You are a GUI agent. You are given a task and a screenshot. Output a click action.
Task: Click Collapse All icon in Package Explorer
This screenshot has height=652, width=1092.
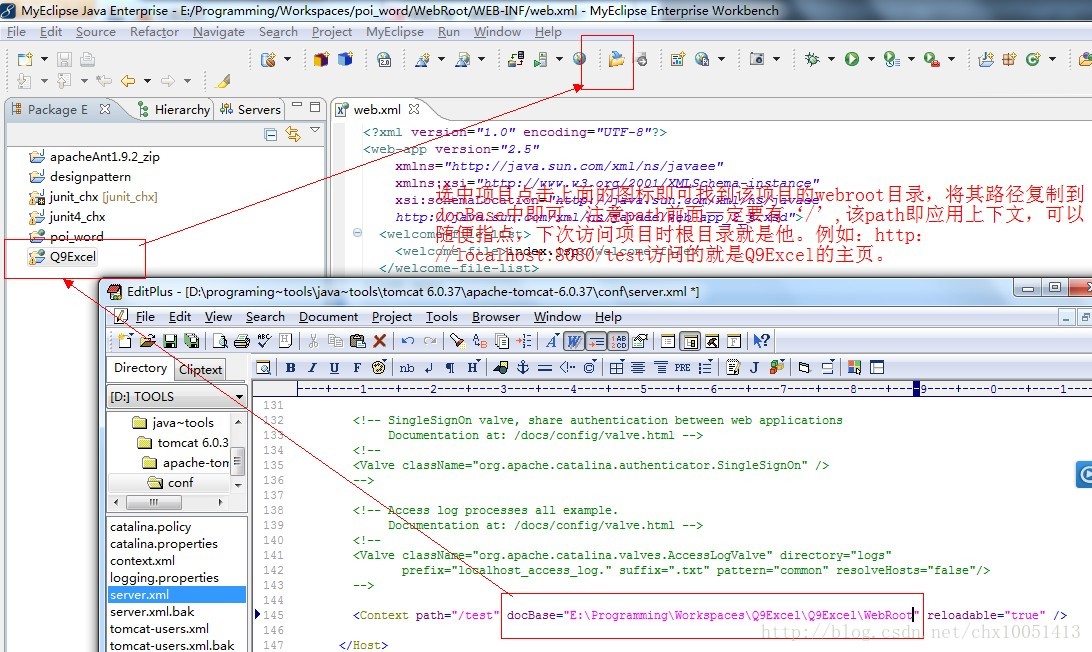tap(271, 134)
